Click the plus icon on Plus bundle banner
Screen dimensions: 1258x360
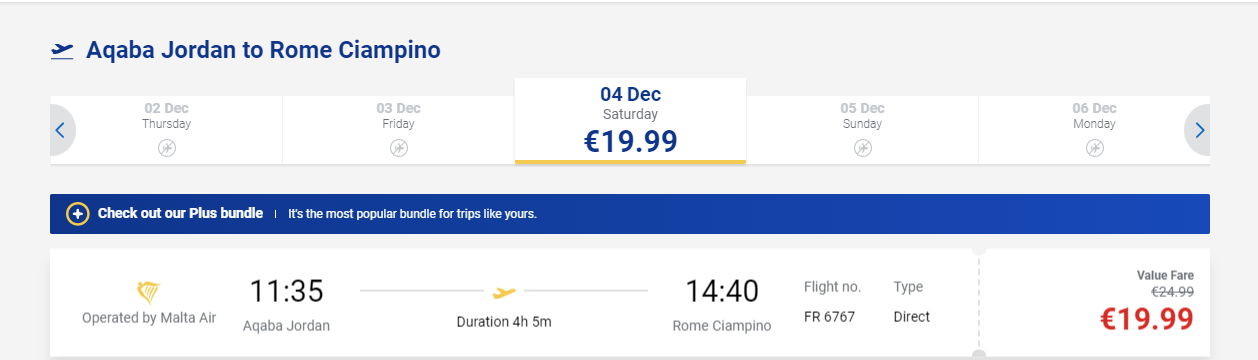click(77, 214)
